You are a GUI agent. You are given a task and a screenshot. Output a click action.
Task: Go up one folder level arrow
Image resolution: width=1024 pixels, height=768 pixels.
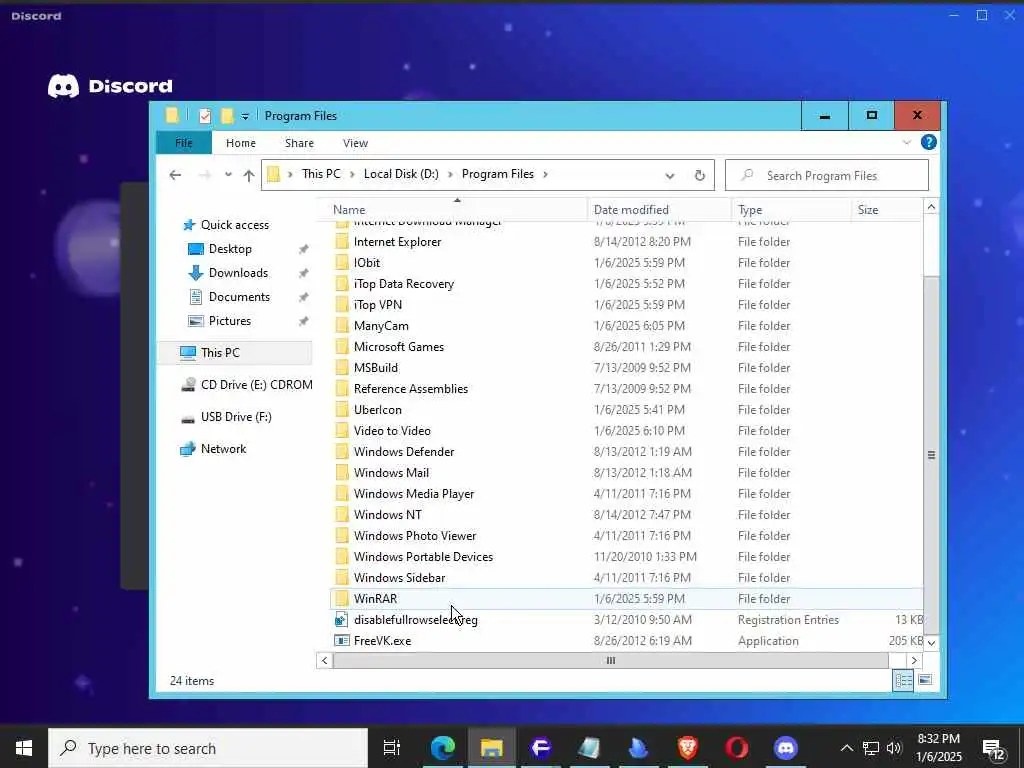pyautogui.click(x=249, y=175)
